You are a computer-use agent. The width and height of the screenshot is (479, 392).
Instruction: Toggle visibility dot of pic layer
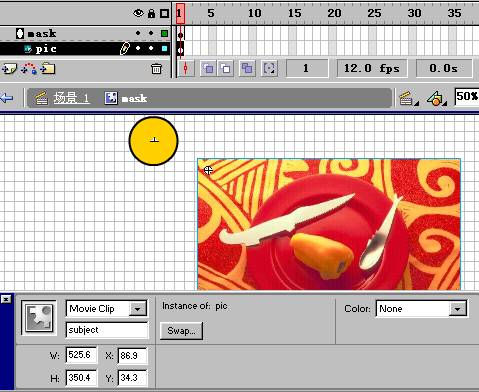[x=138, y=48]
